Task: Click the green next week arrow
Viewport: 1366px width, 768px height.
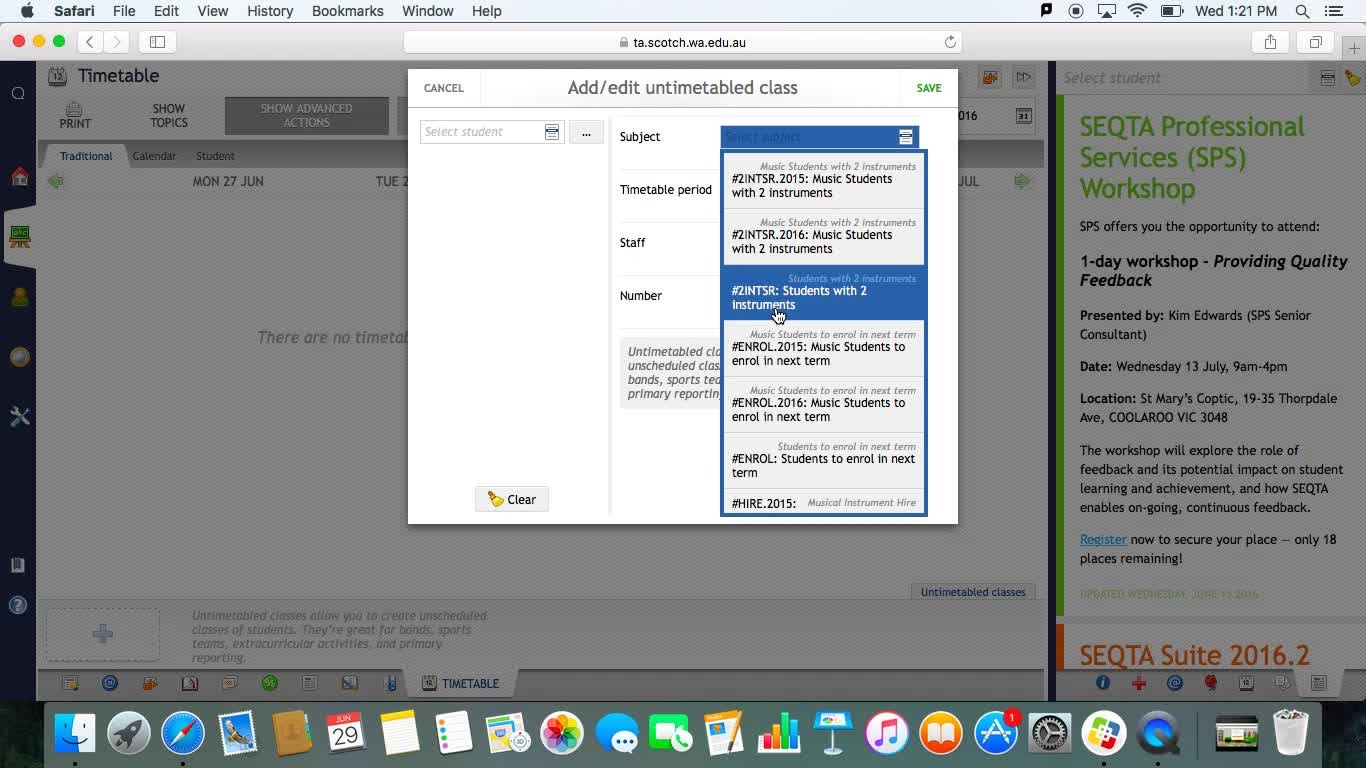Action: click(x=1021, y=181)
